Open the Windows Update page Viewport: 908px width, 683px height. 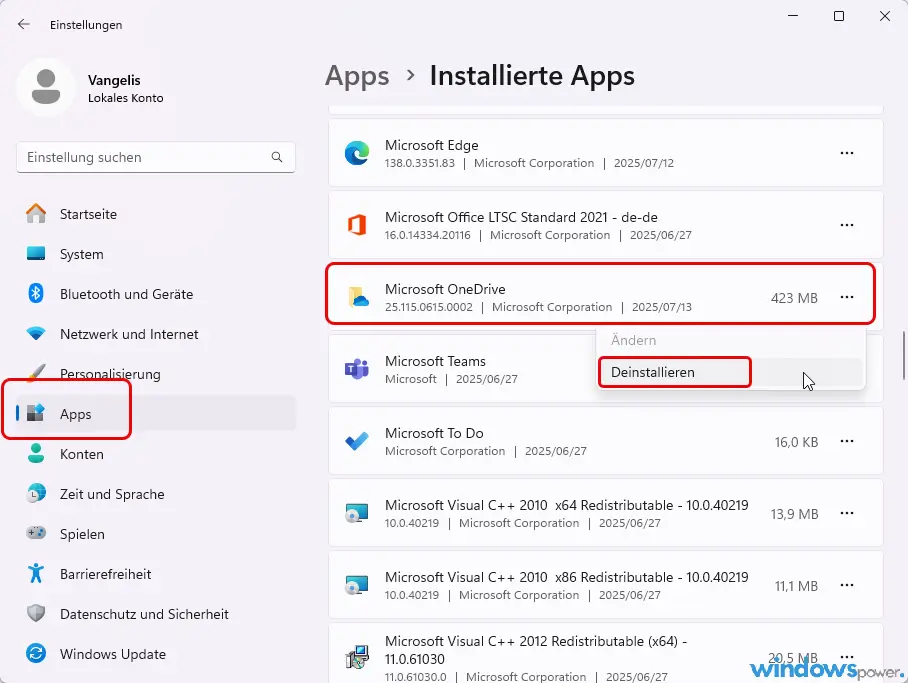point(156,653)
